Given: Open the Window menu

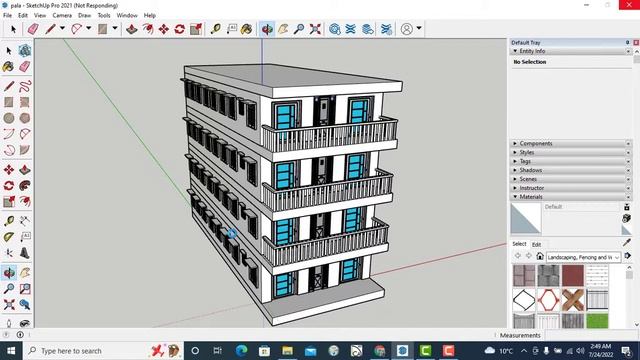Looking at the screenshot, I should (x=127, y=15).
